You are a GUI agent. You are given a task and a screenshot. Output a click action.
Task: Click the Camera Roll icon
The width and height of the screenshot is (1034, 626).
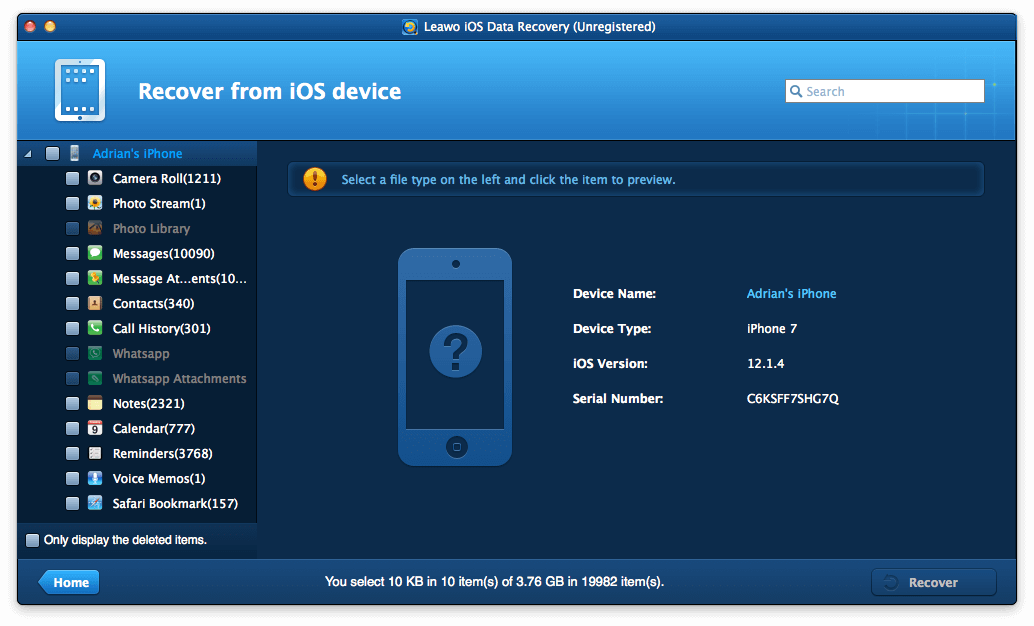[95, 178]
